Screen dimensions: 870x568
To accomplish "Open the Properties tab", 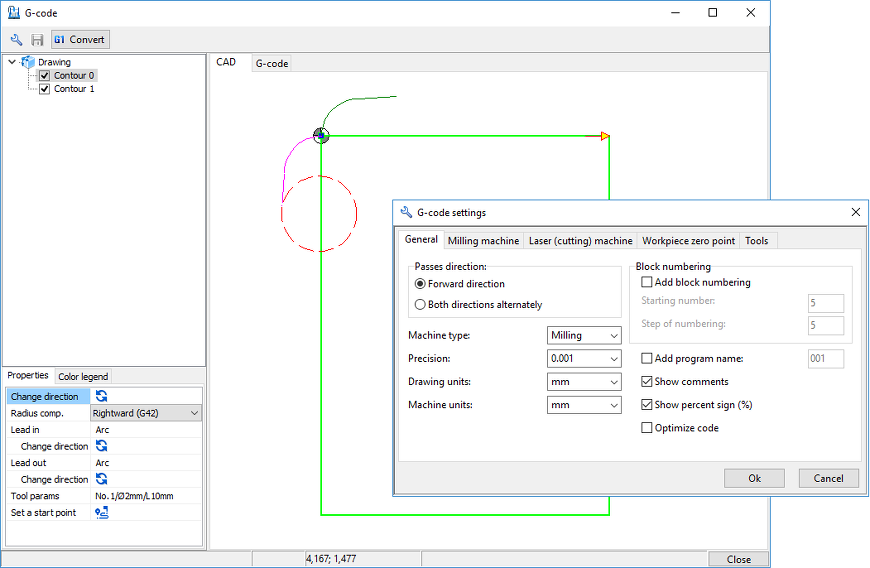I will point(28,376).
